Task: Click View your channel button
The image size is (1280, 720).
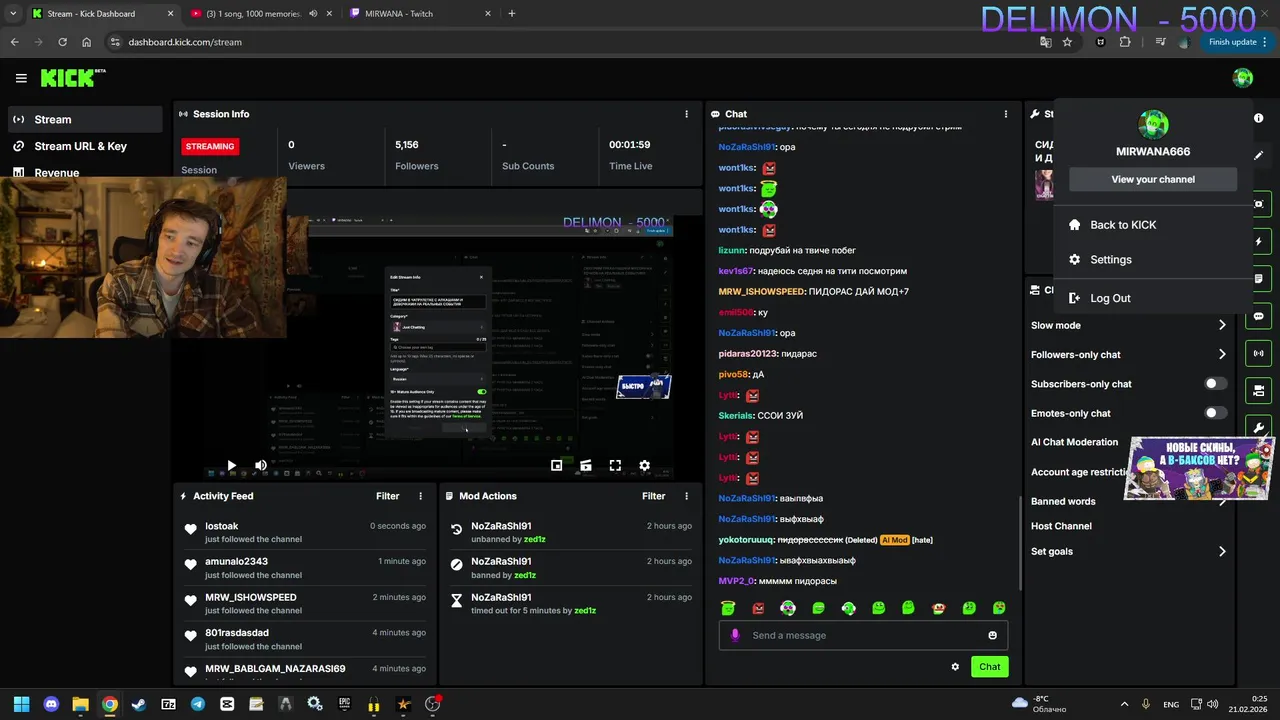Action: [1153, 180]
